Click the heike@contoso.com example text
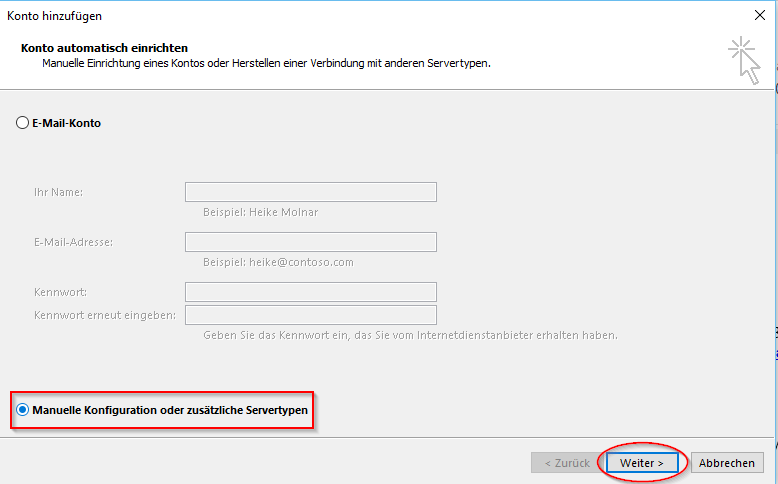Screen dimensions: 778x484 point(278,262)
